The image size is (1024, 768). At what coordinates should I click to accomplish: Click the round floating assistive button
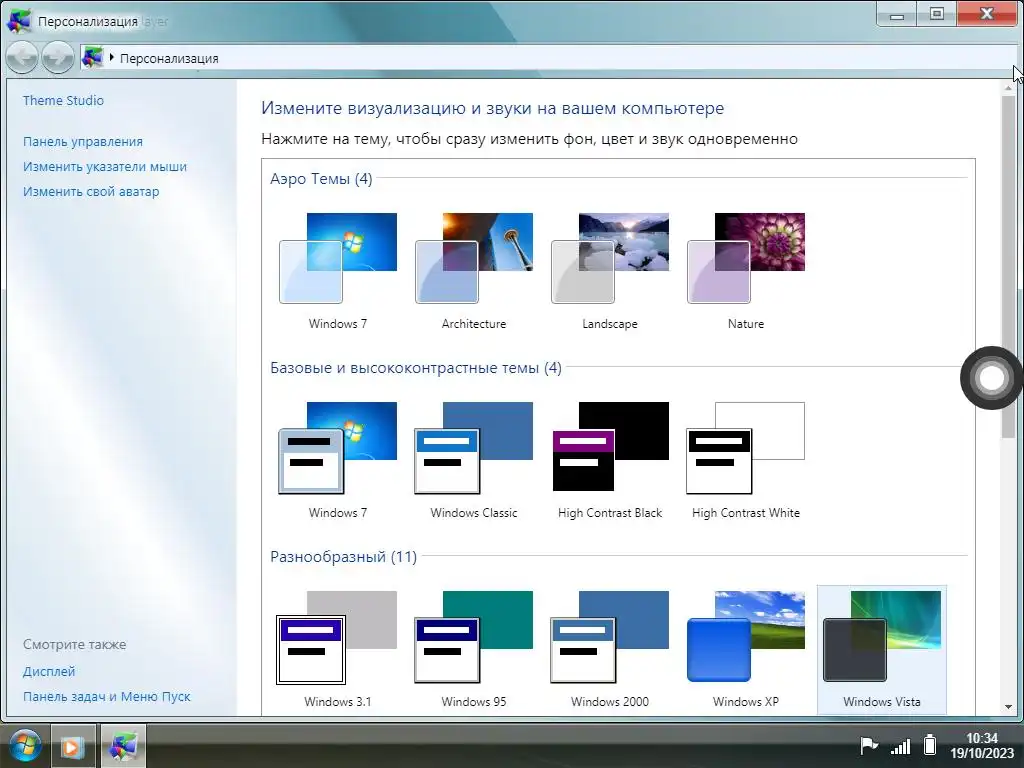click(991, 377)
